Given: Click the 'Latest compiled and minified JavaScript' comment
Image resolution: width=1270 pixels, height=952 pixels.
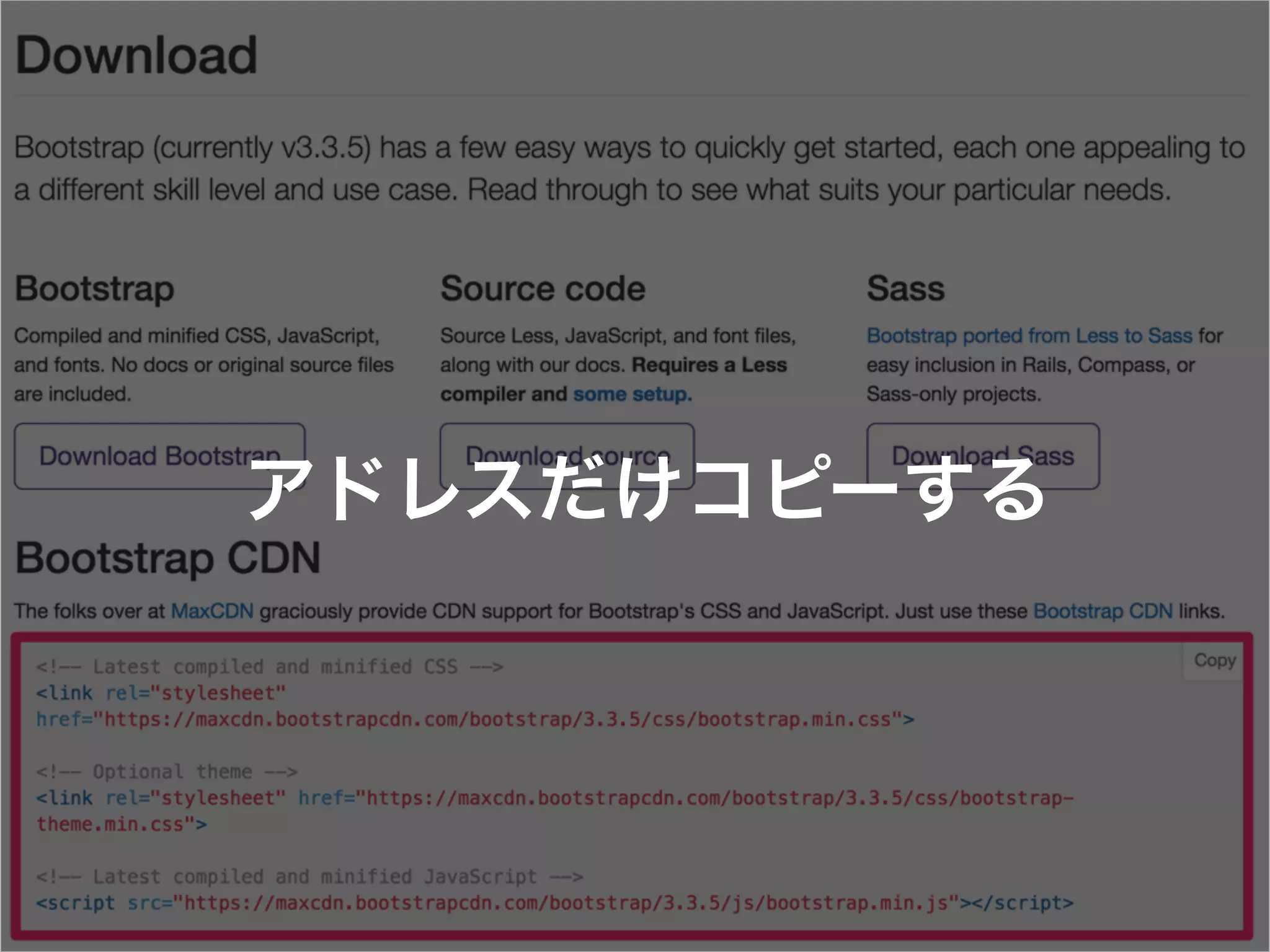Looking at the screenshot, I should 309,877.
